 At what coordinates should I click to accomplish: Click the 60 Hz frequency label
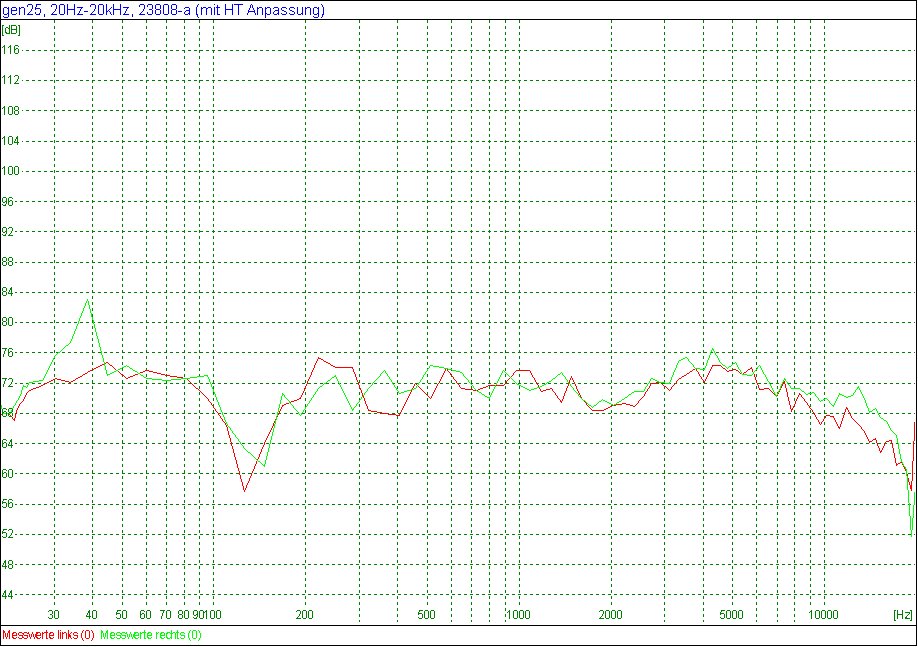point(145,615)
